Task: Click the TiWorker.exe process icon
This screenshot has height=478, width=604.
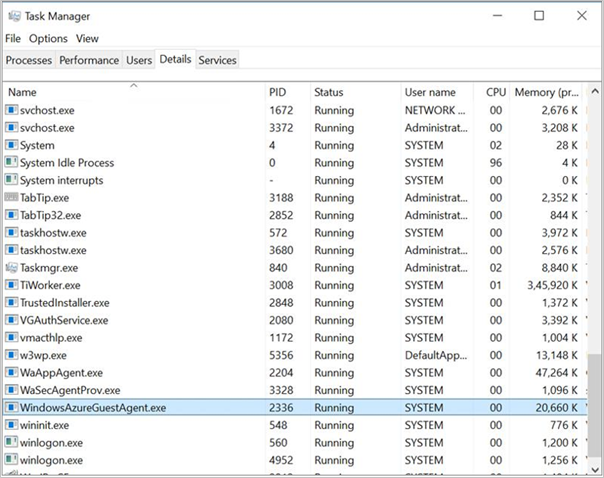Action: (12, 285)
